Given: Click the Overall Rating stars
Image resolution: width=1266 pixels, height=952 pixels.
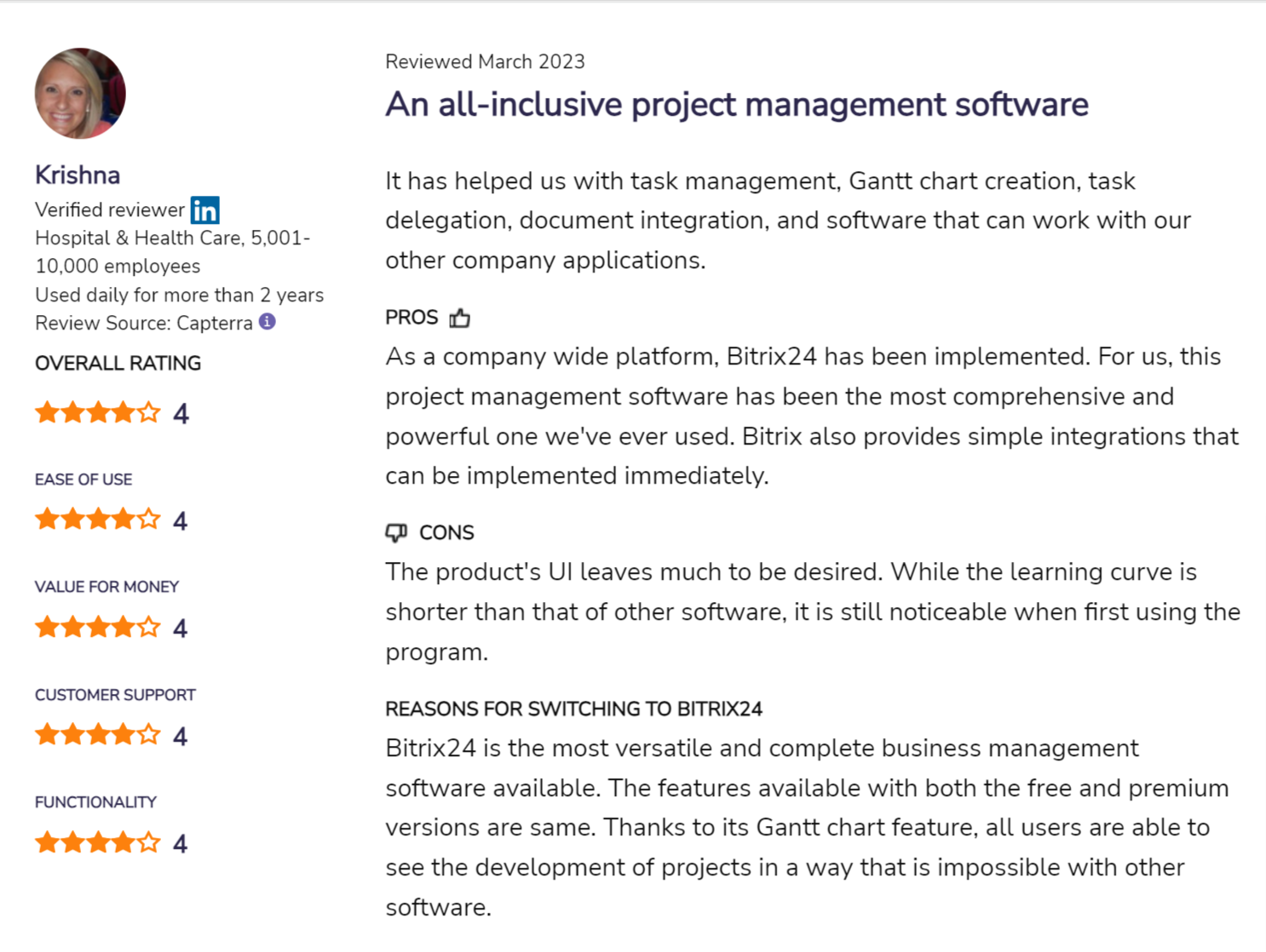Looking at the screenshot, I should [97, 413].
